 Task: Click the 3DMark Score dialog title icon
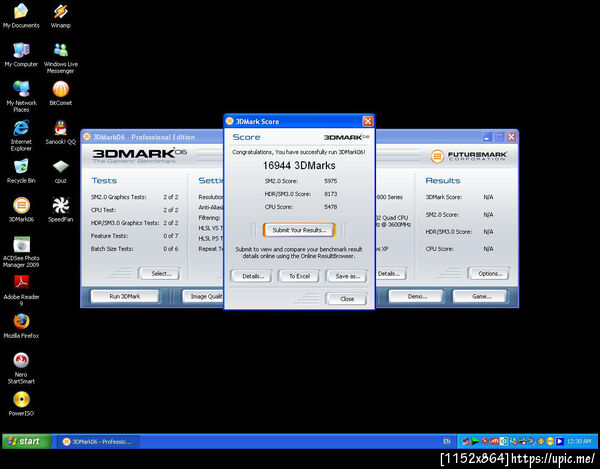point(230,121)
